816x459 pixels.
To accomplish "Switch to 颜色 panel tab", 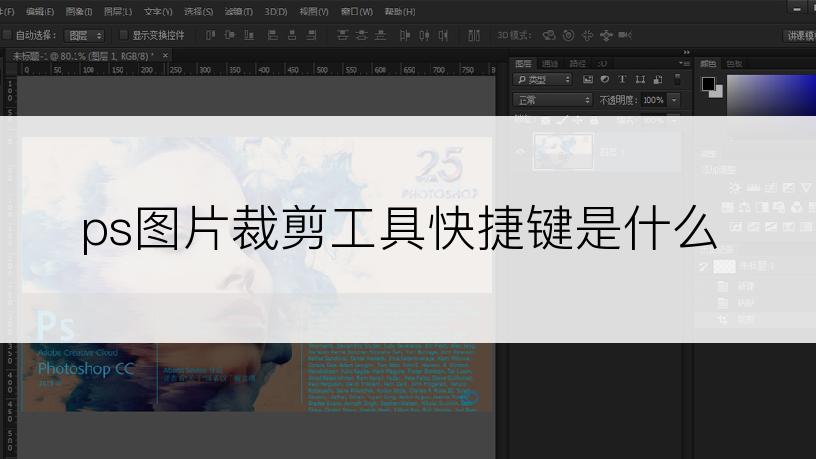I will pyautogui.click(x=708, y=63).
